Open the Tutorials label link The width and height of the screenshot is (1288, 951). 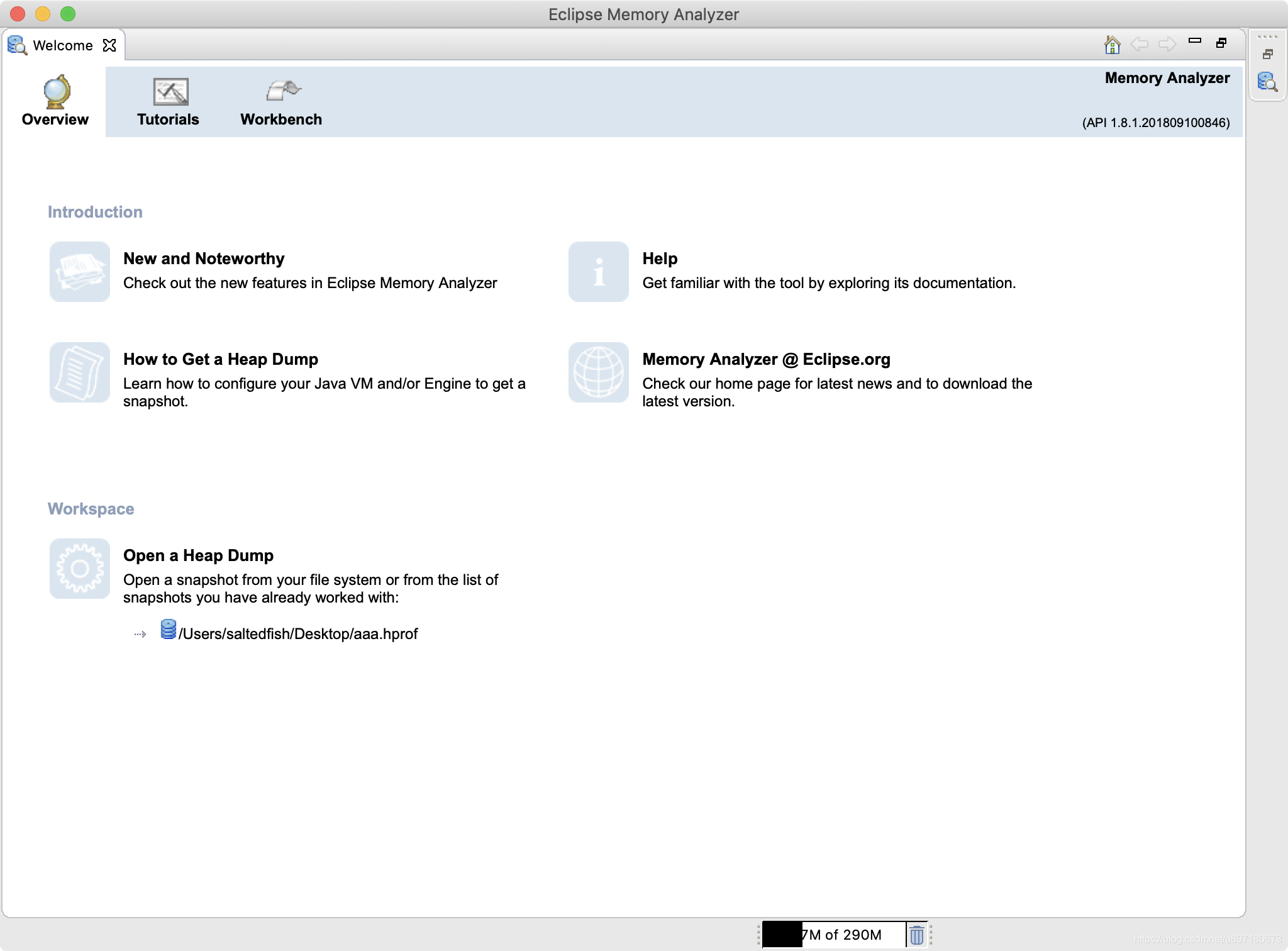pyautogui.click(x=168, y=120)
